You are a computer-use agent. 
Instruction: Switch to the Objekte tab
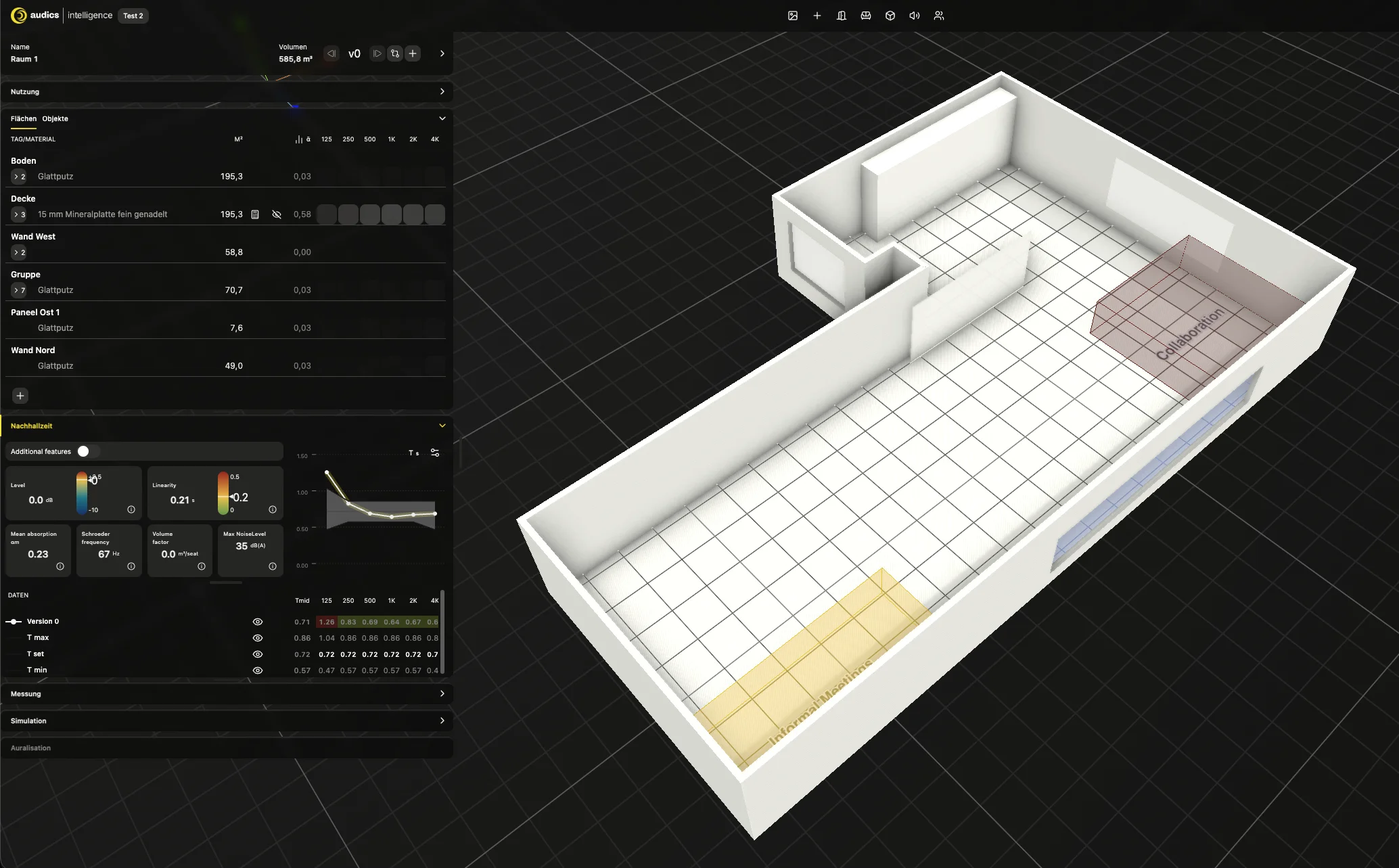[x=55, y=118]
